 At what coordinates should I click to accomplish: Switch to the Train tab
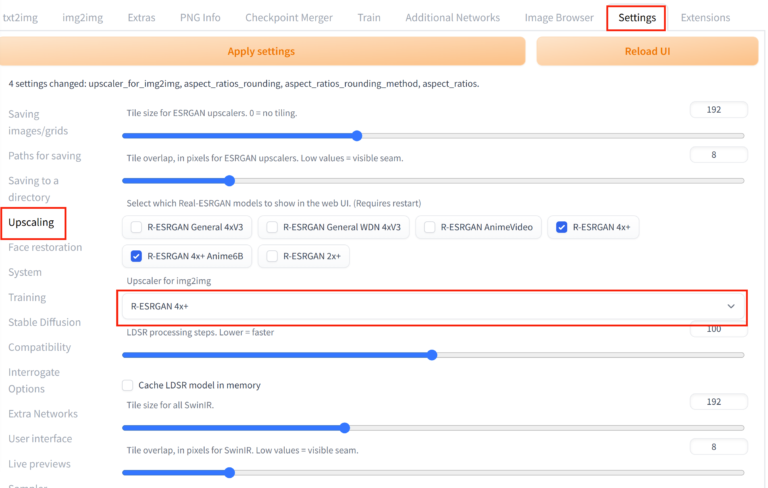pos(369,18)
